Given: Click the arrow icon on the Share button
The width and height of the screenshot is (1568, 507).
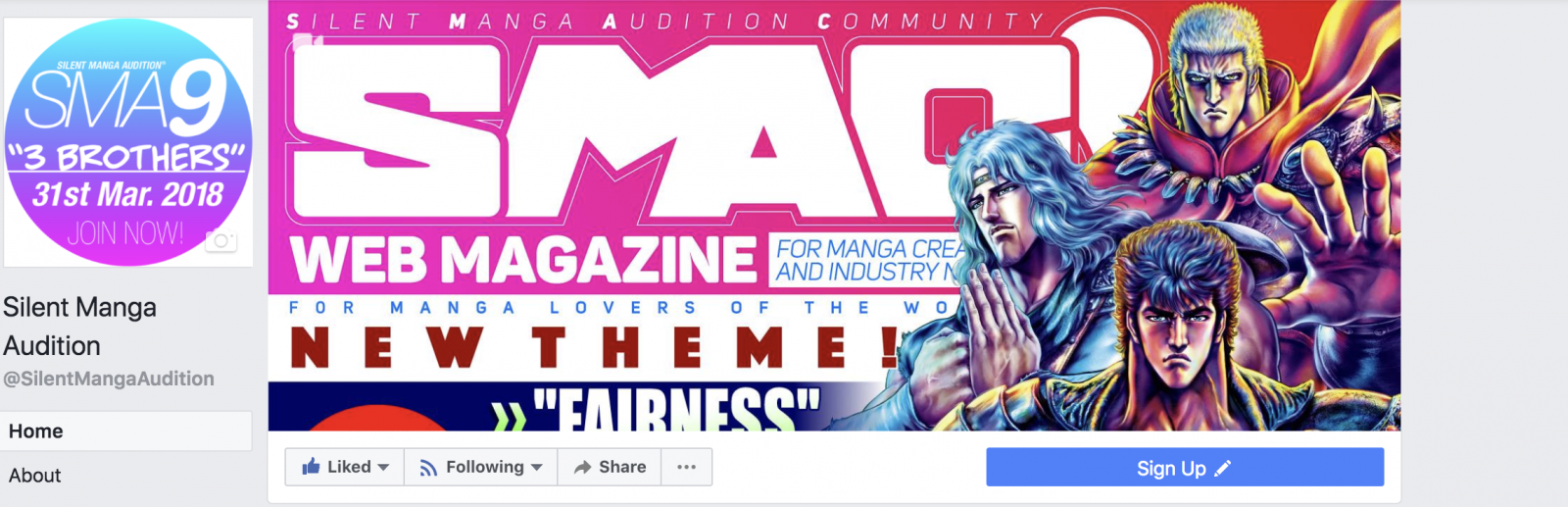Looking at the screenshot, I should (582, 468).
